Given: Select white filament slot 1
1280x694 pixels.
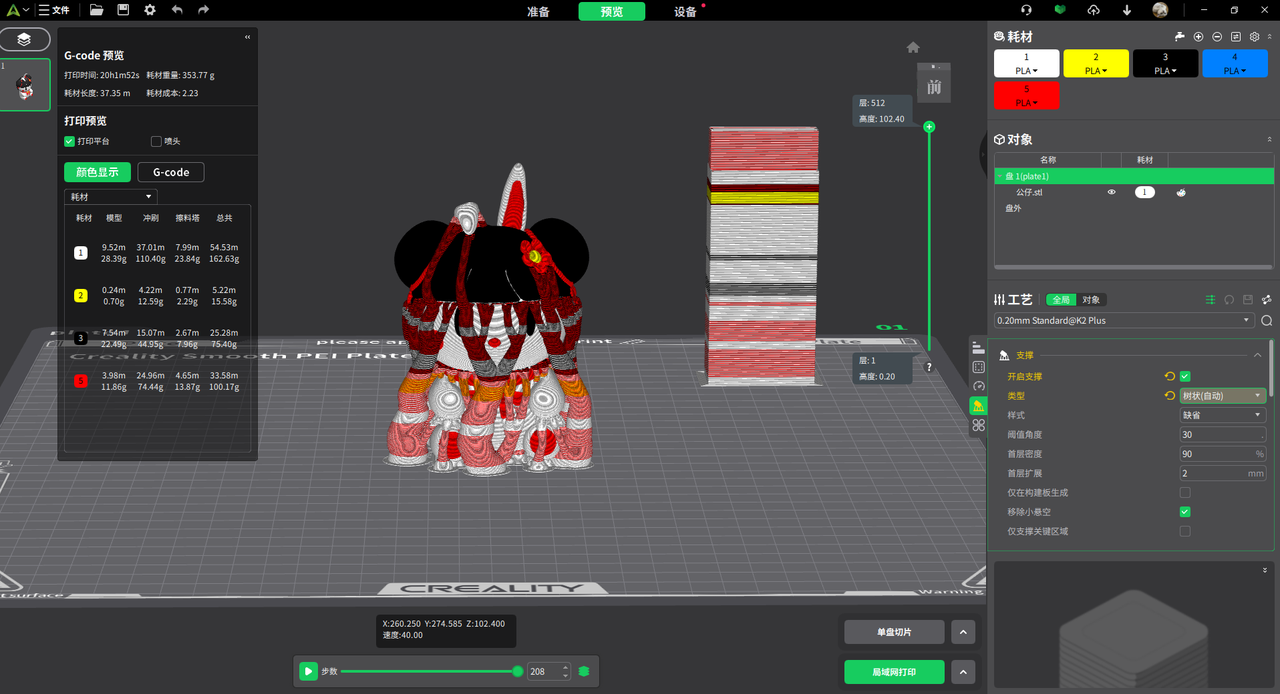Looking at the screenshot, I should (1026, 64).
